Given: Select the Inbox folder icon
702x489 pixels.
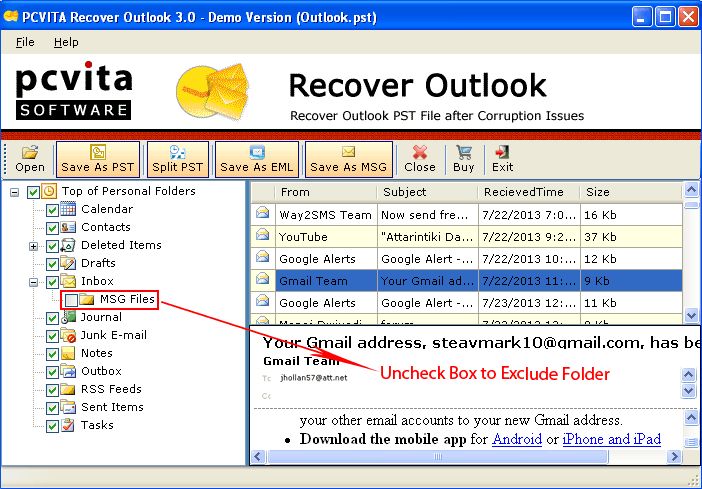Looking at the screenshot, I should point(68,281).
